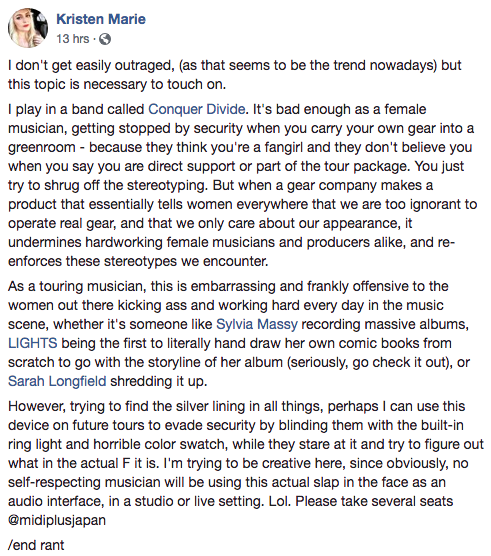
Task: Visit the LIGHTS tagged page link
Action: tap(33, 343)
